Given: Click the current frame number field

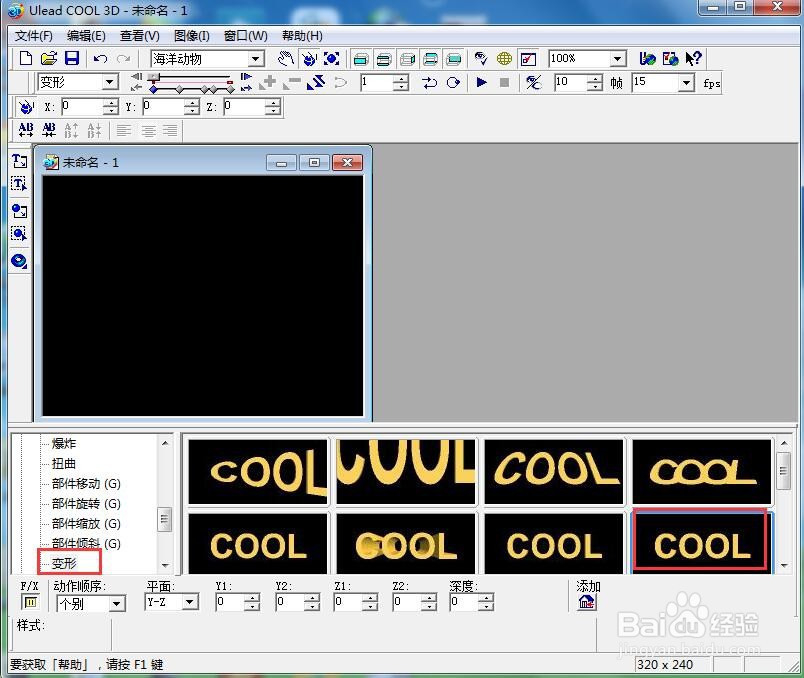Looking at the screenshot, I should tap(377, 82).
